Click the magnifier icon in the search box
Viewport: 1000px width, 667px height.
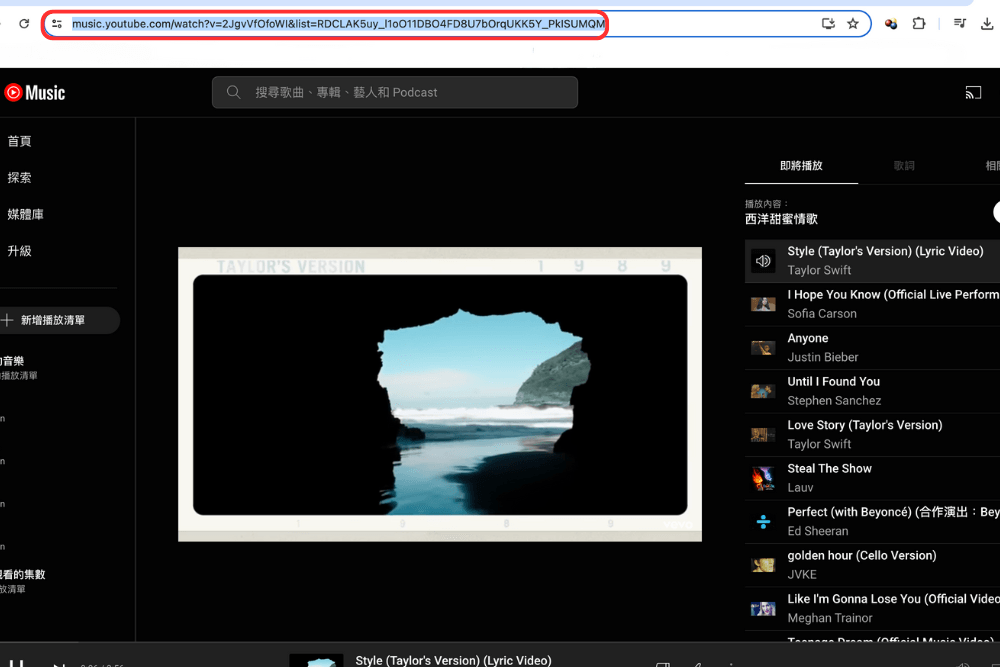click(233, 92)
